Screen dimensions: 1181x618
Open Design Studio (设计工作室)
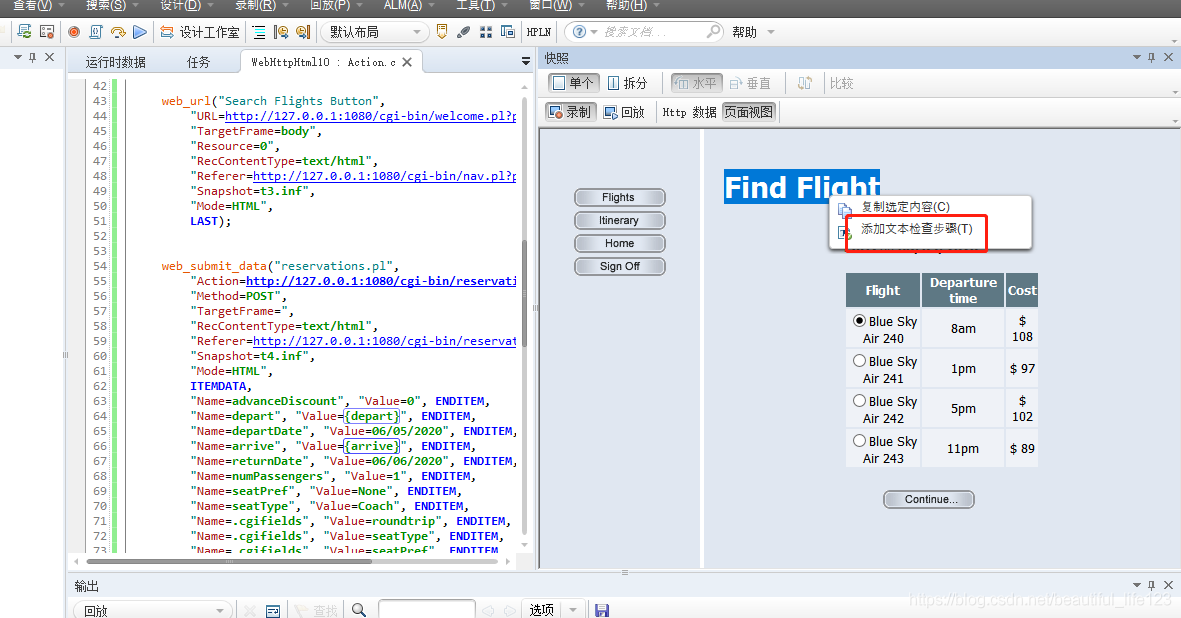pos(200,32)
